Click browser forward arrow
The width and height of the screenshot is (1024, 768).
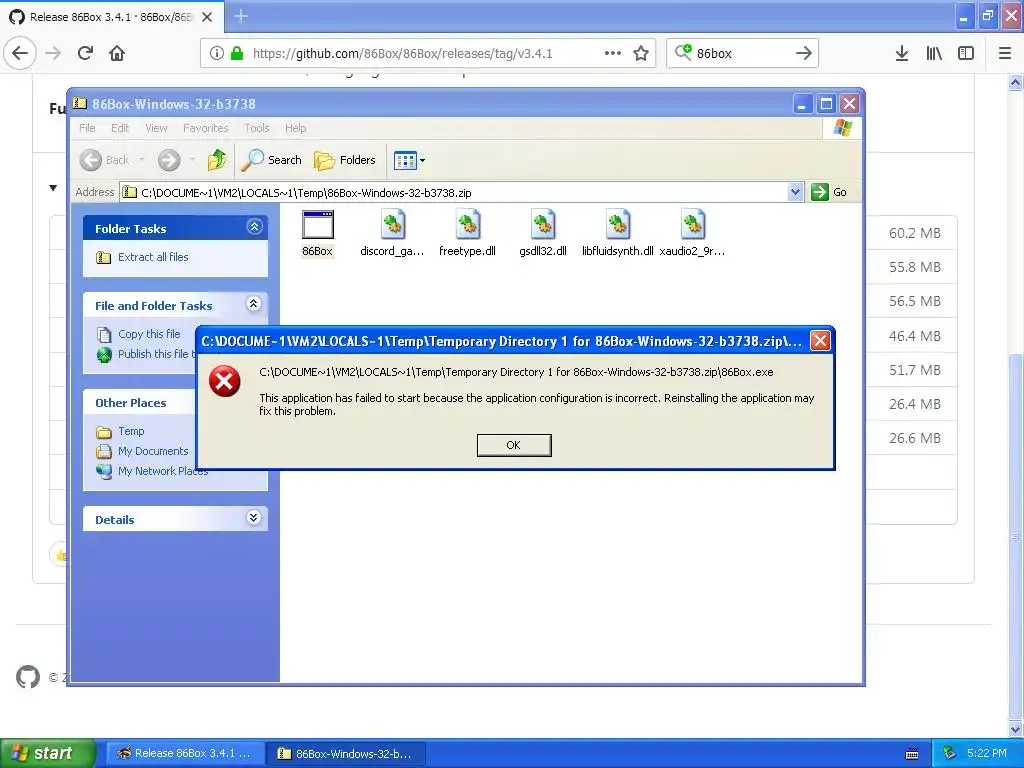[x=53, y=53]
